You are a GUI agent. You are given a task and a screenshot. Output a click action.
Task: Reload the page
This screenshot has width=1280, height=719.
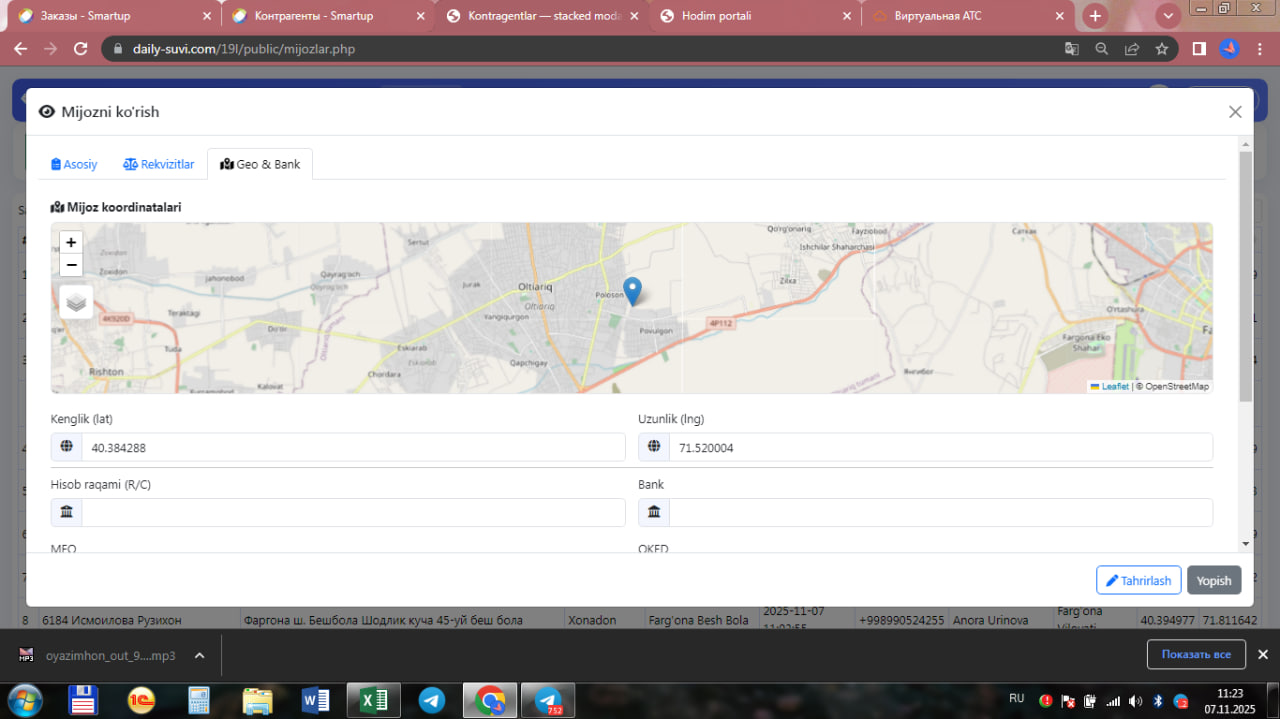(x=81, y=49)
